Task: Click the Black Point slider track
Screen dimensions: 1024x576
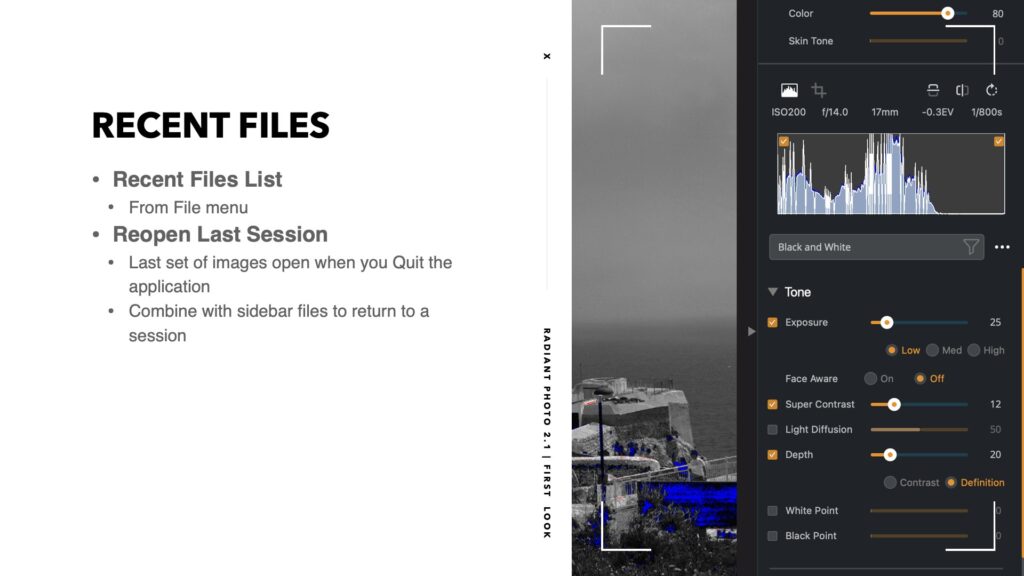Action: coord(919,536)
